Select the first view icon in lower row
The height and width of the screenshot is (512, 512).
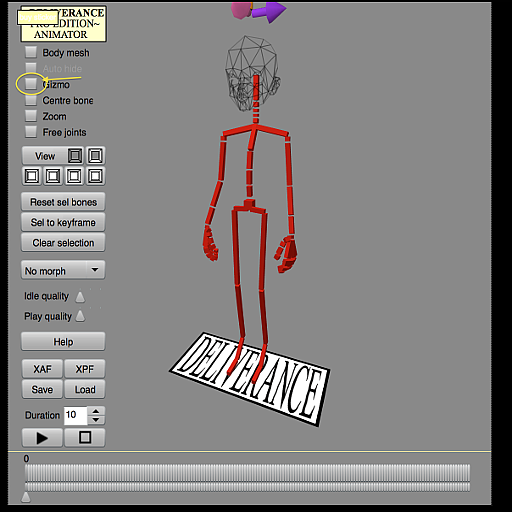click(x=32, y=176)
